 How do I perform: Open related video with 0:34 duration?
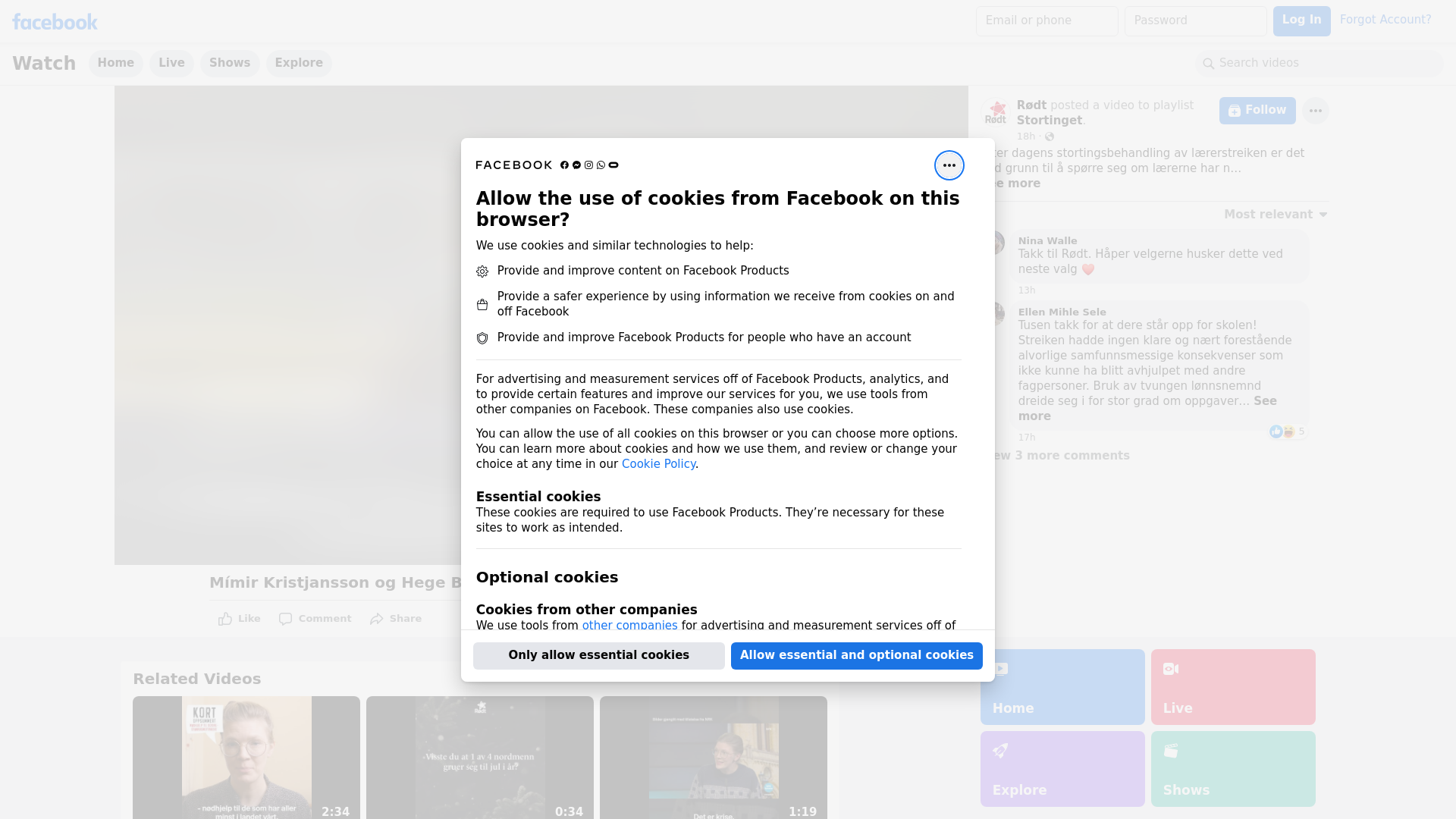[x=480, y=757]
